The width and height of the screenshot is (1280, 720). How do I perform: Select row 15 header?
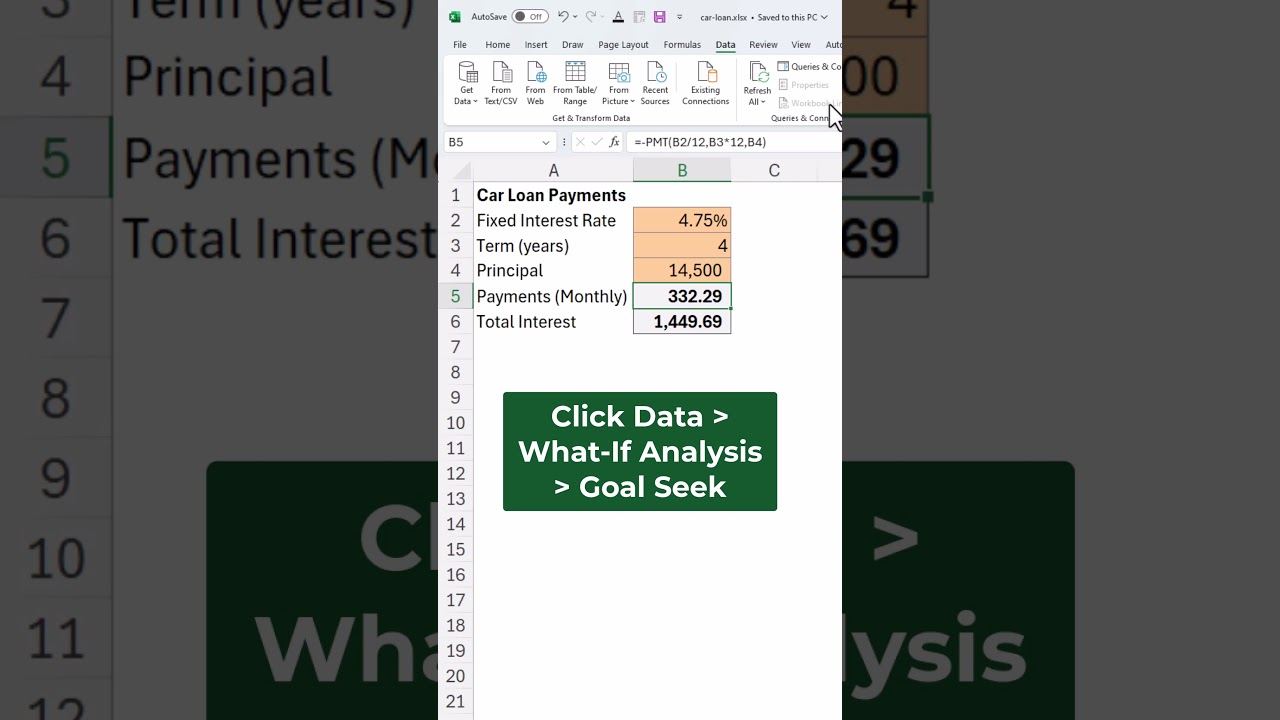click(x=456, y=549)
